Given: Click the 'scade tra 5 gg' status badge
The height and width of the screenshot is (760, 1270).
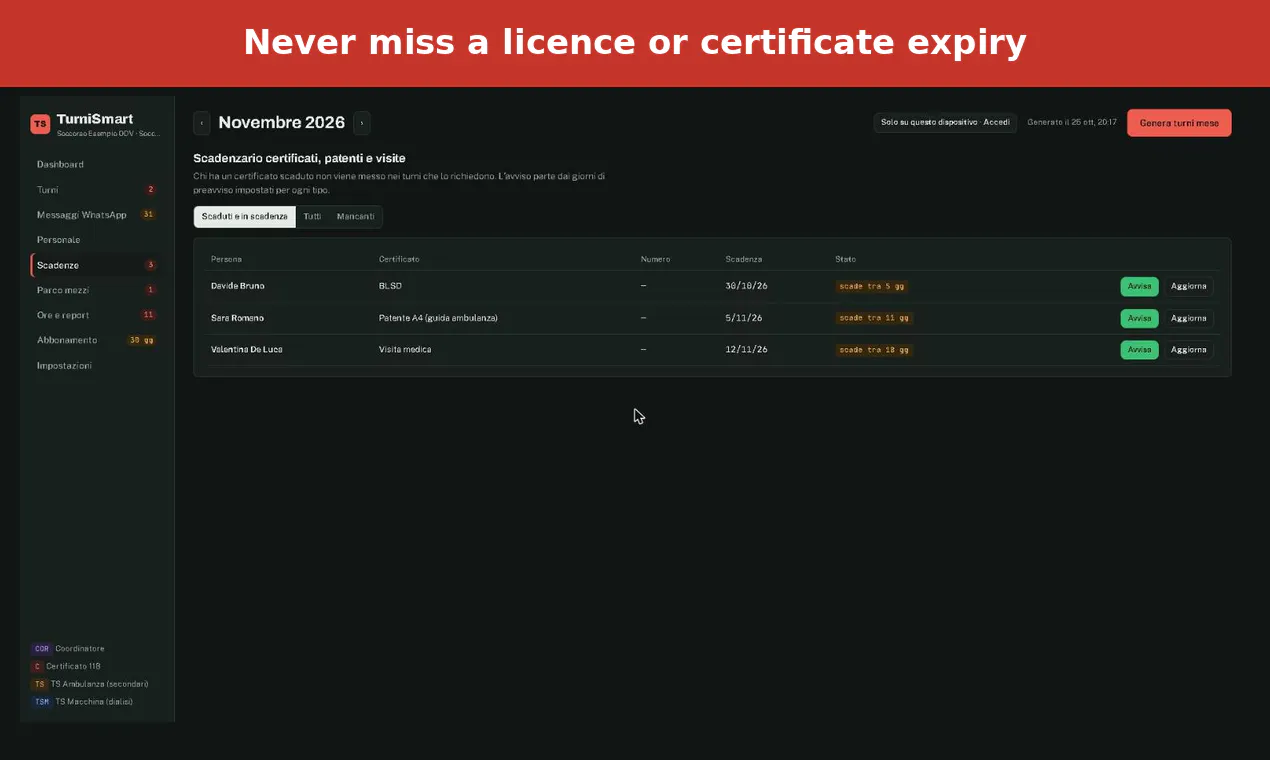Looking at the screenshot, I should pyautogui.click(x=872, y=286).
